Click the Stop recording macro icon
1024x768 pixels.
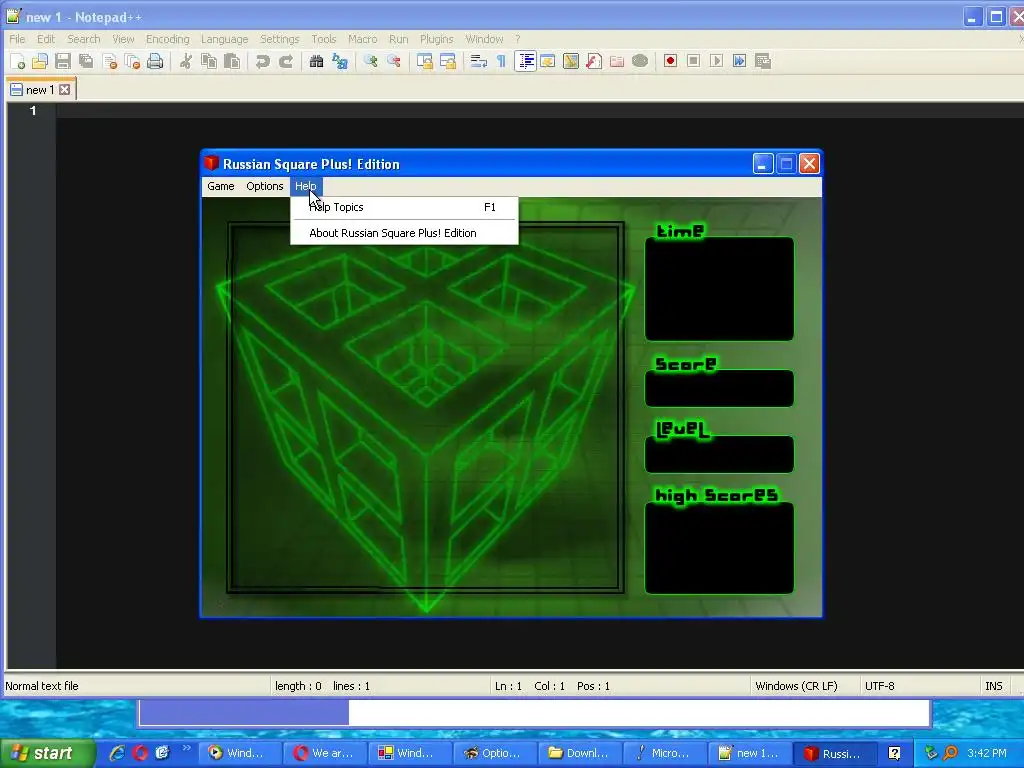point(694,61)
